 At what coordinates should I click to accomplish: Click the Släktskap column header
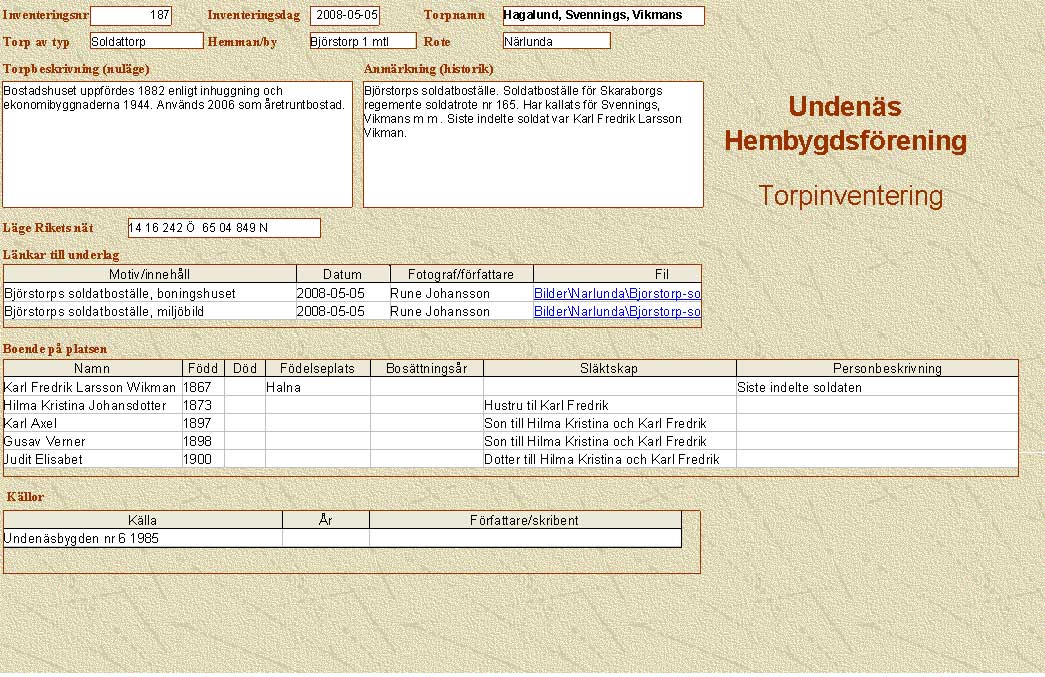609,369
